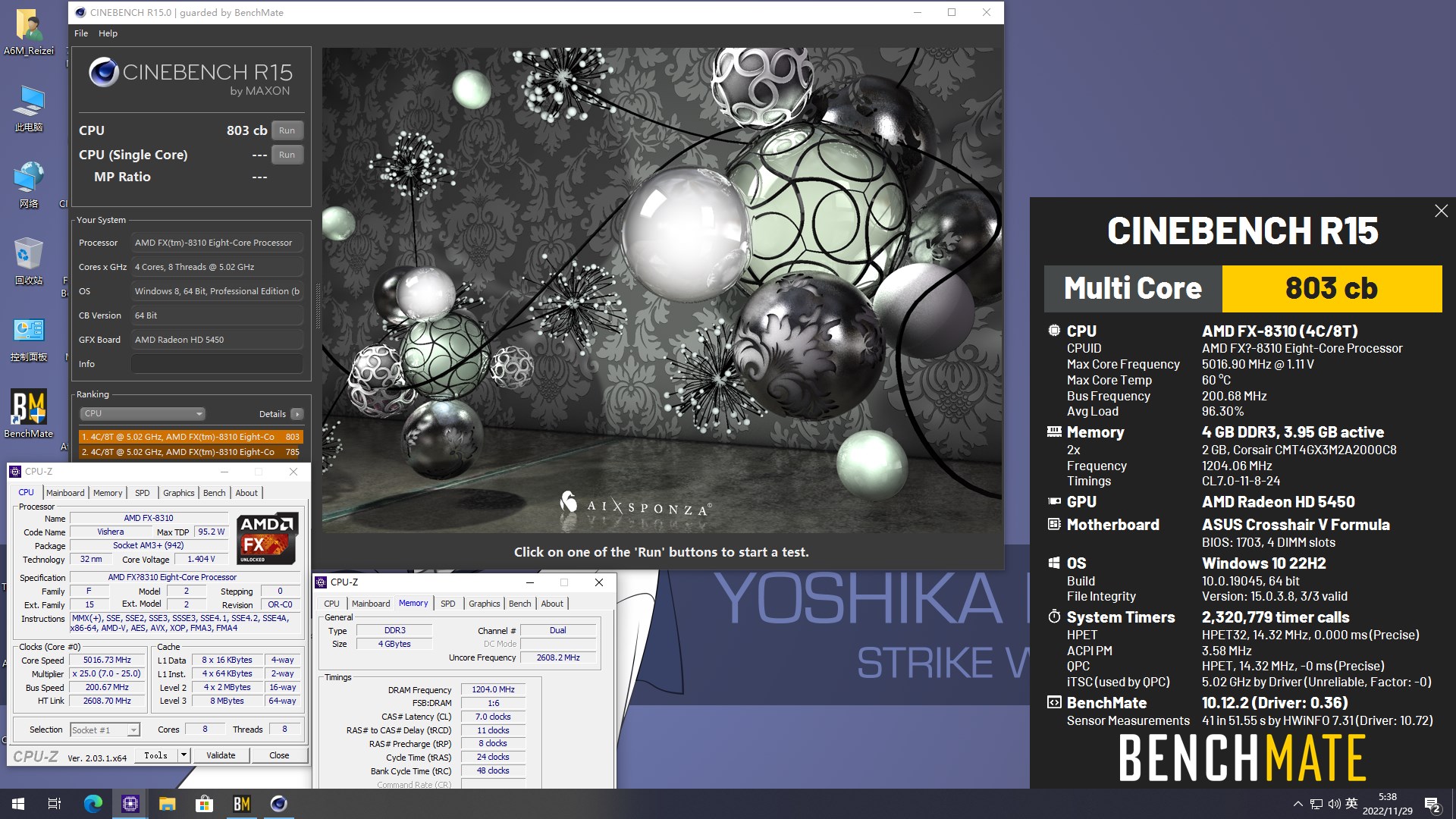The height and width of the screenshot is (819, 1456).
Task: Open the Socket #1 selection dropdown
Action: (105, 730)
